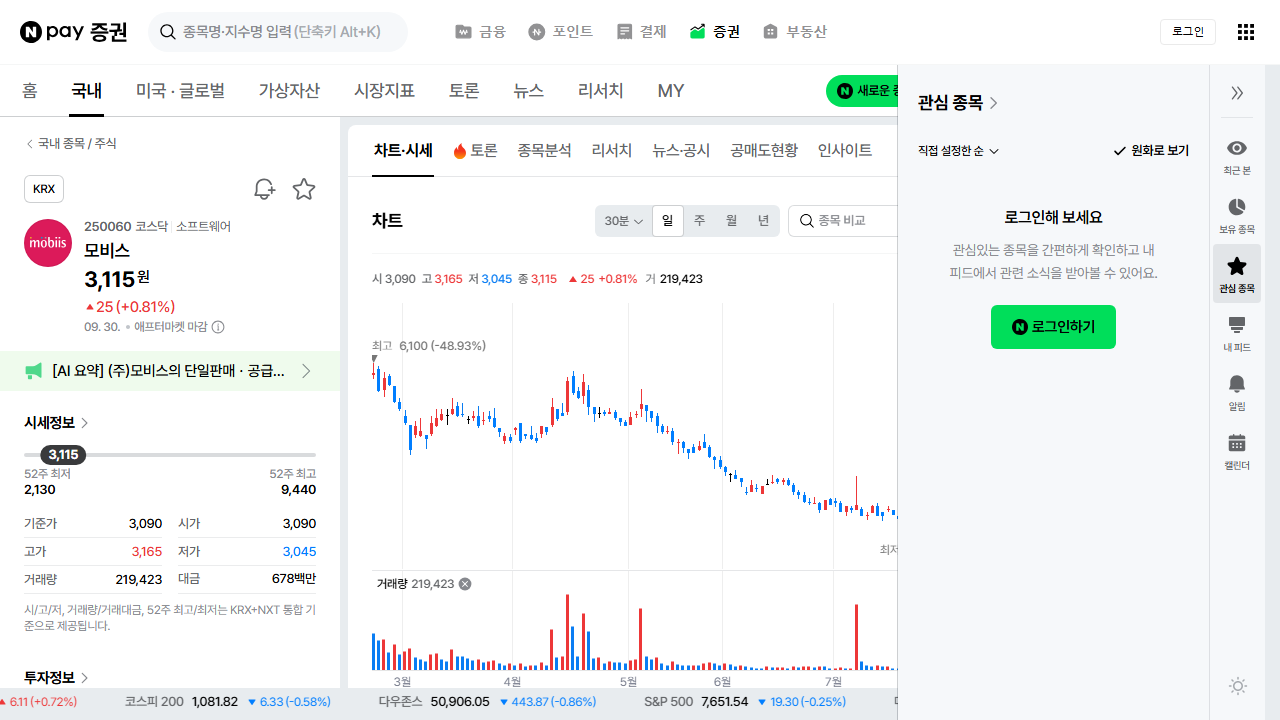Select the 주 chart period
The image size is (1280, 720).
pyautogui.click(x=699, y=221)
